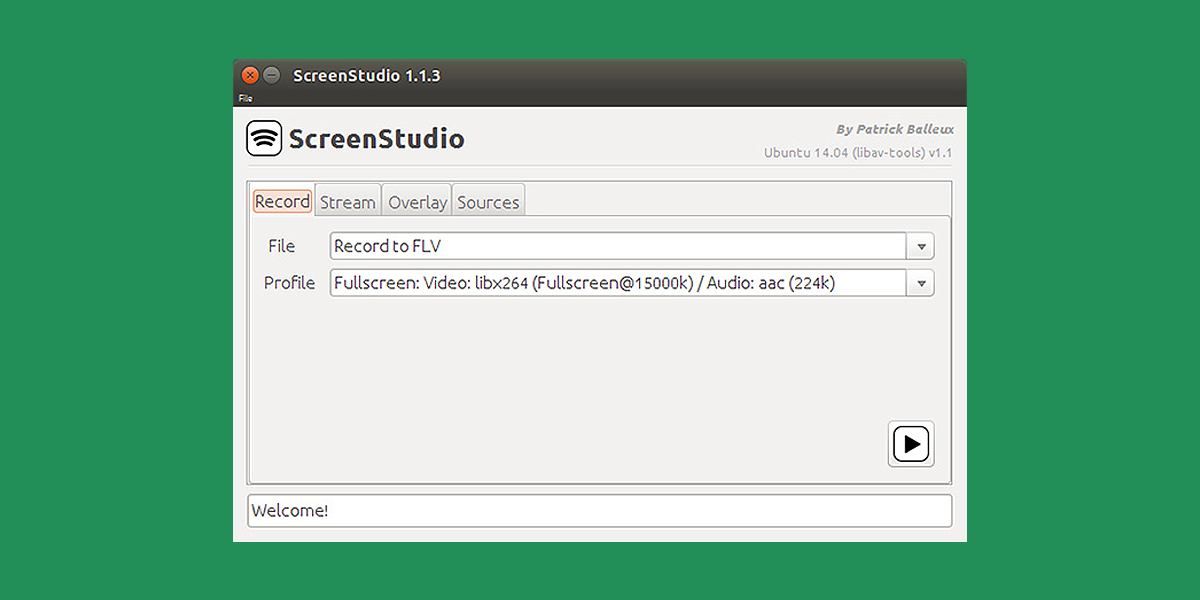Image resolution: width=1200 pixels, height=600 pixels.
Task: Close the ScreenStudio window
Action: (250, 75)
